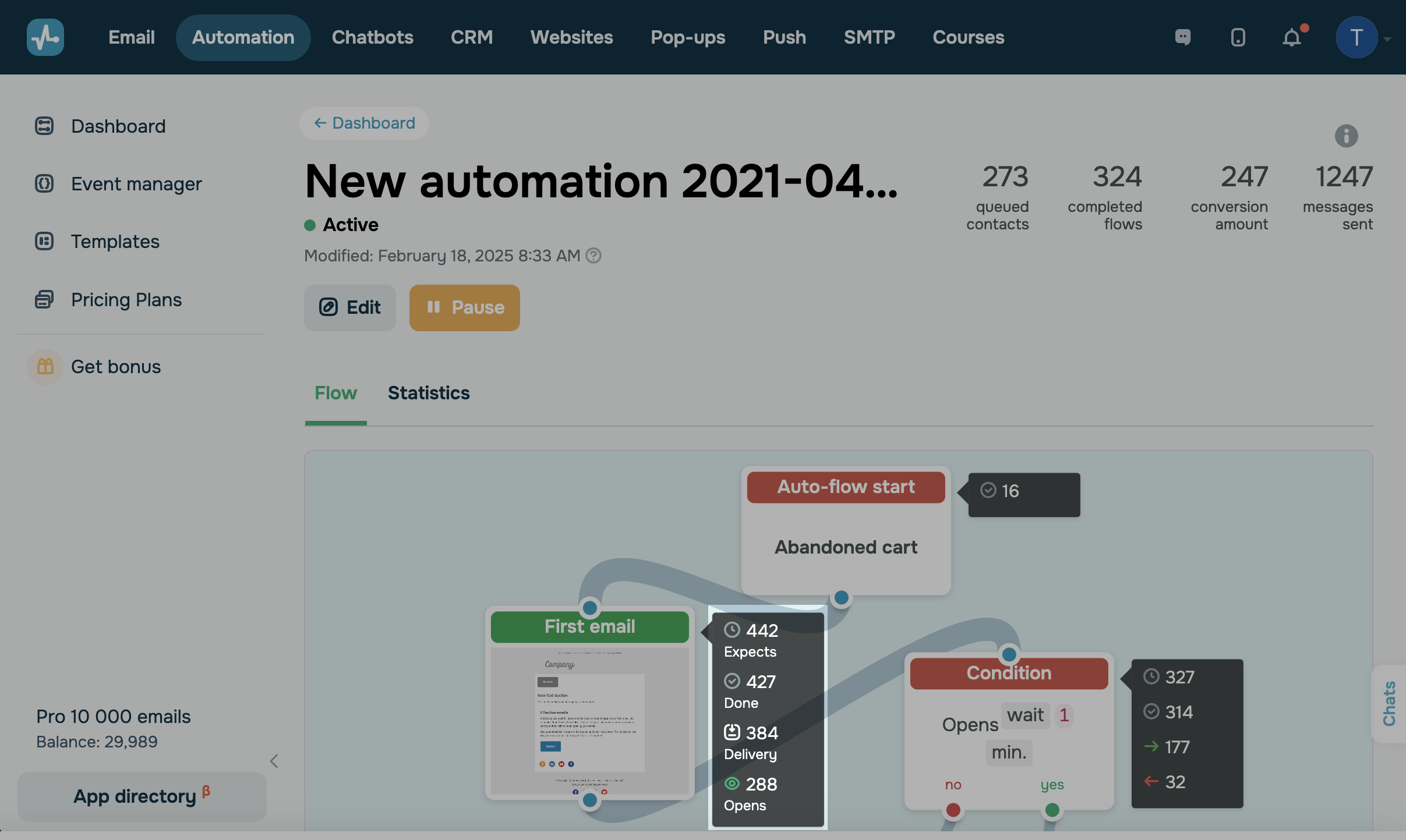Open the Templates sidebar item

pyautogui.click(x=115, y=242)
